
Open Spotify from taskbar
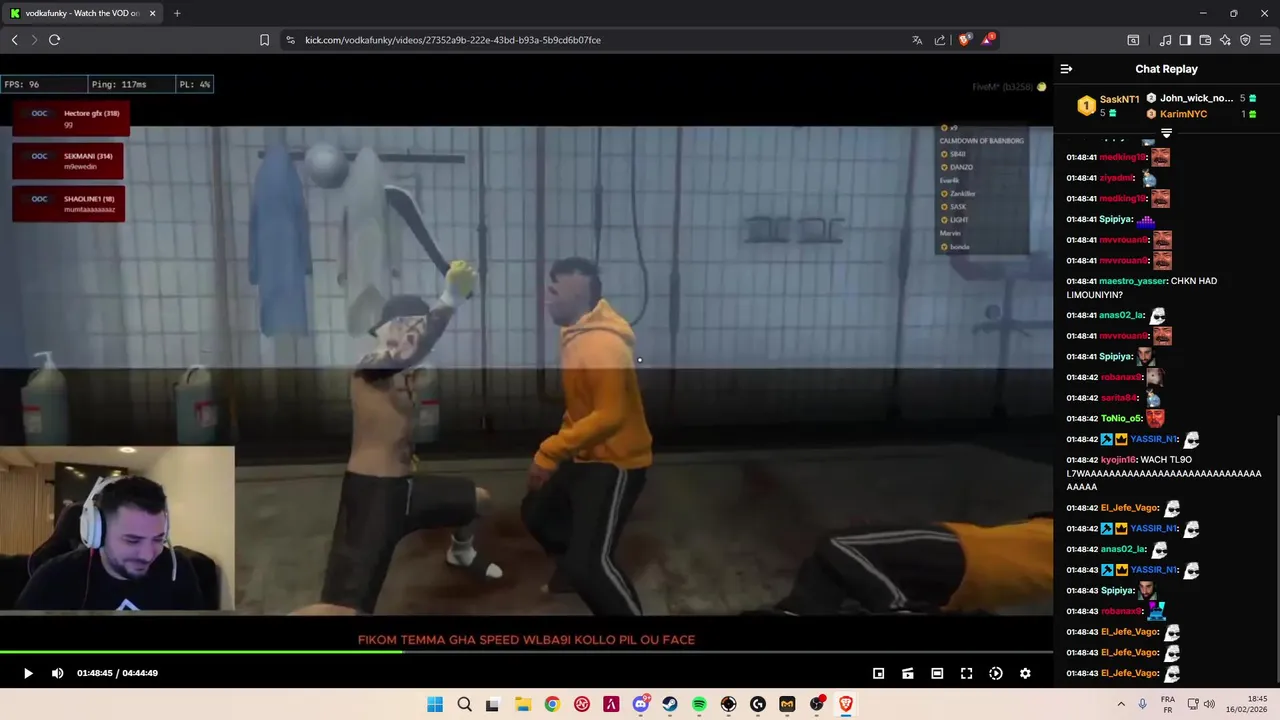point(699,704)
